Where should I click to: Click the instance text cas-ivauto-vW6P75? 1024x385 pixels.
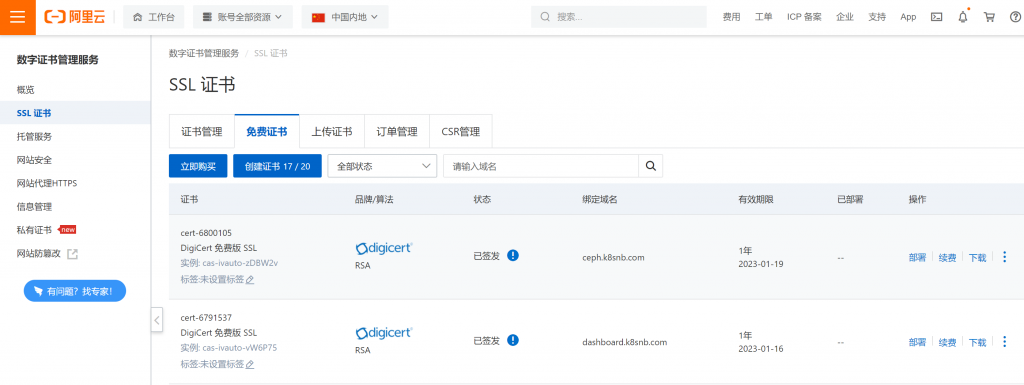coord(240,348)
